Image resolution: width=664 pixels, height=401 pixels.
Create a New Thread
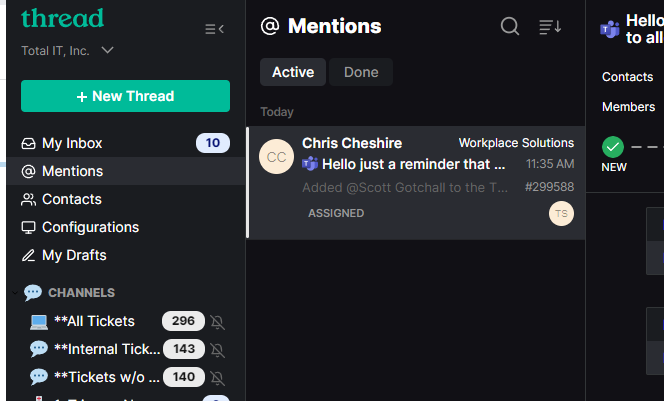tap(125, 96)
